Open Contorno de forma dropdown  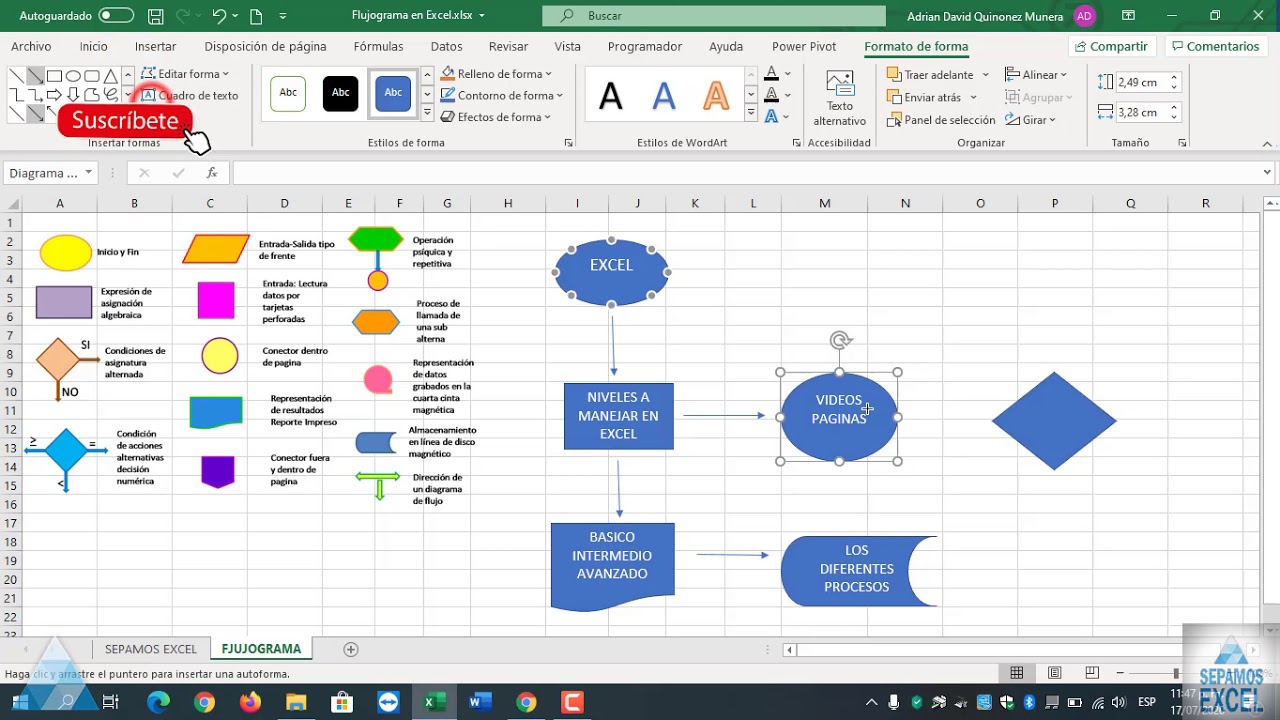tap(502, 96)
